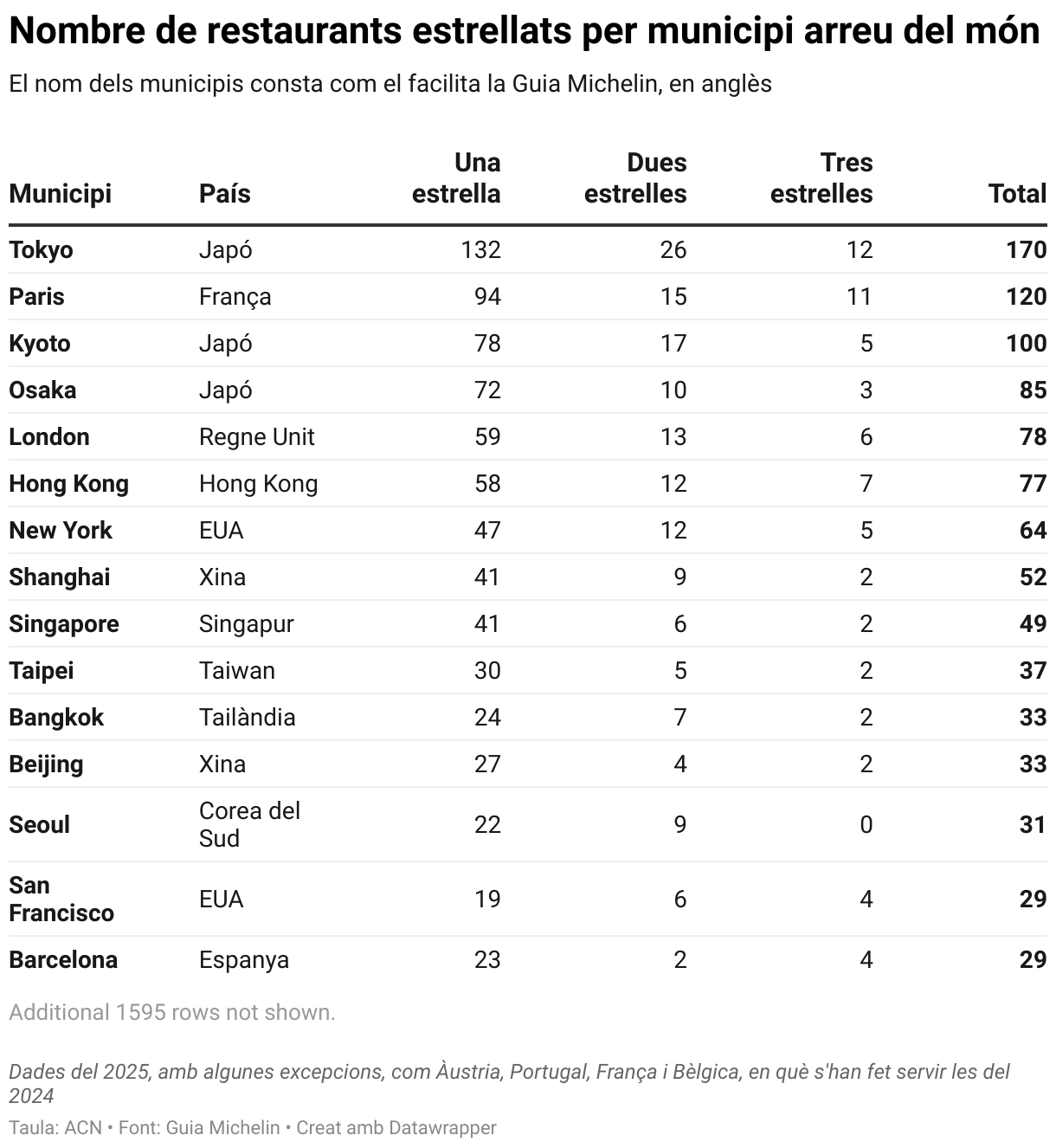
Task: Open the 'Creat amb Datawrapper' credit
Action: click(x=396, y=1128)
